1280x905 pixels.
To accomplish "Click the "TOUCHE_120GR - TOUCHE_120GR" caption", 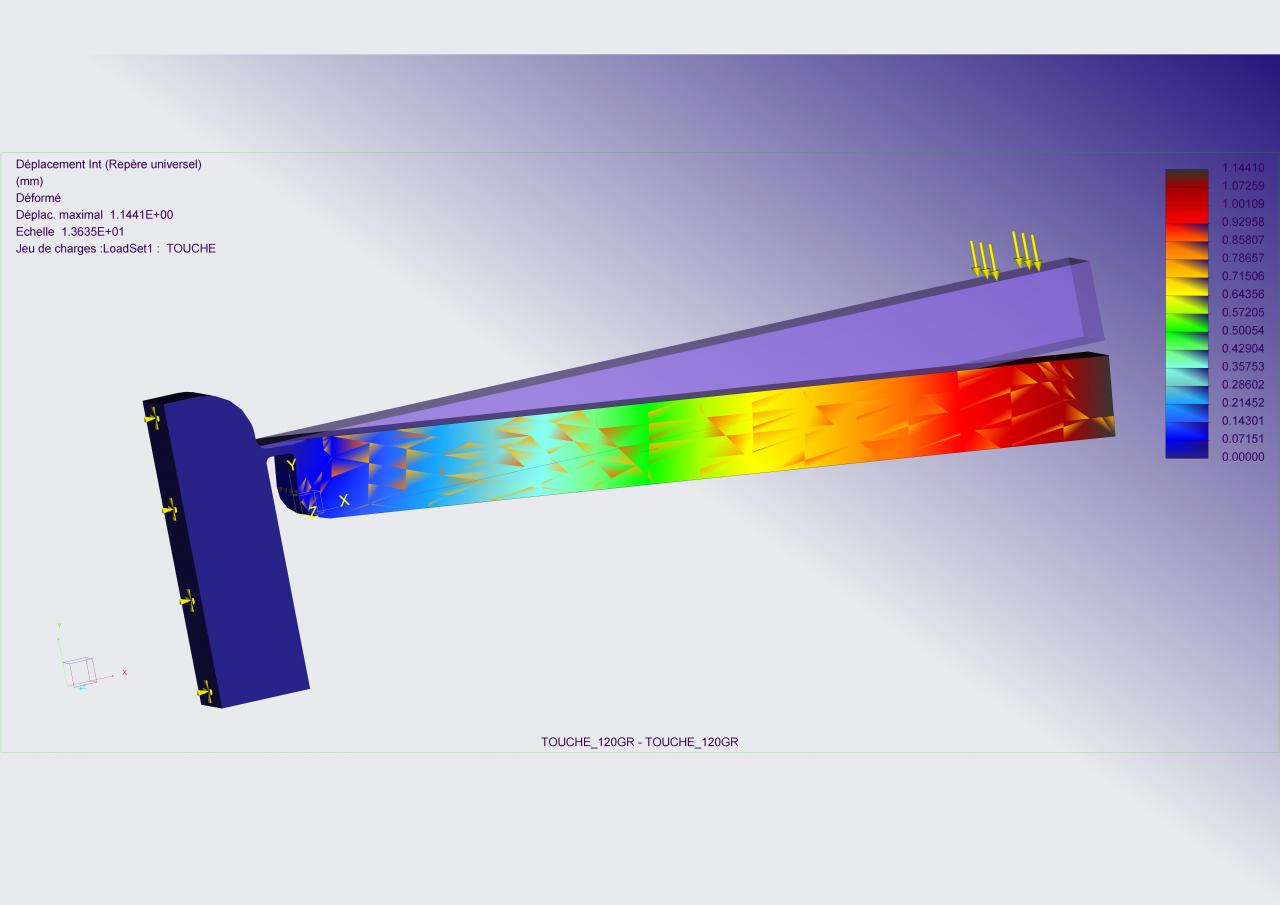I will pyautogui.click(x=640, y=742).
